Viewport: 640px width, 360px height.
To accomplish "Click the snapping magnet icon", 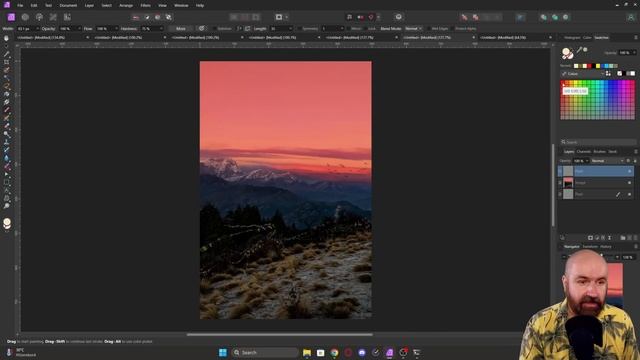I will point(371,17).
